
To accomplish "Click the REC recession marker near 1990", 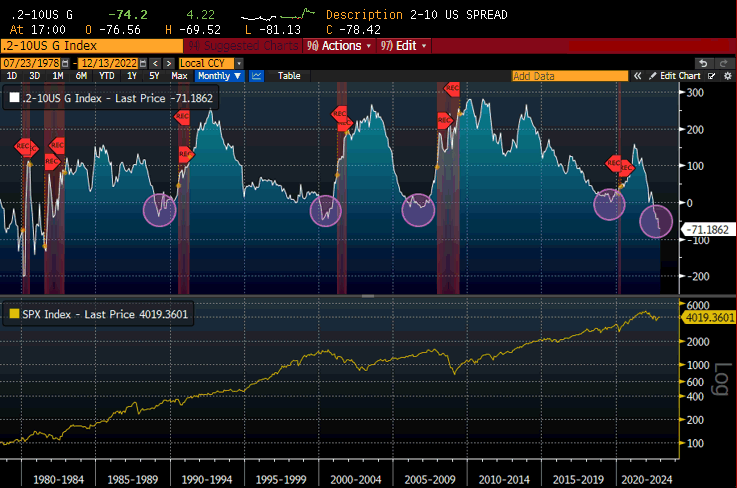I will 182,116.
